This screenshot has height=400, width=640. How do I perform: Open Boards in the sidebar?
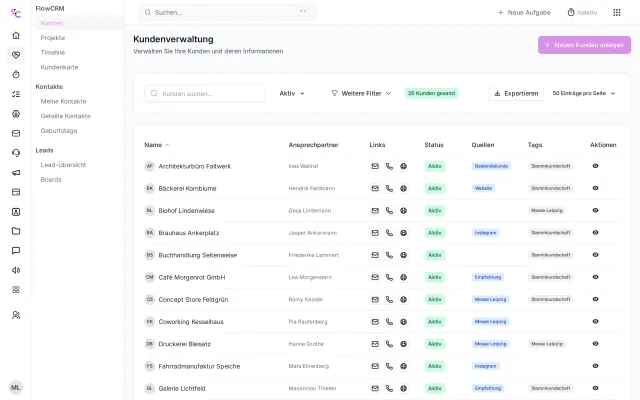click(51, 180)
